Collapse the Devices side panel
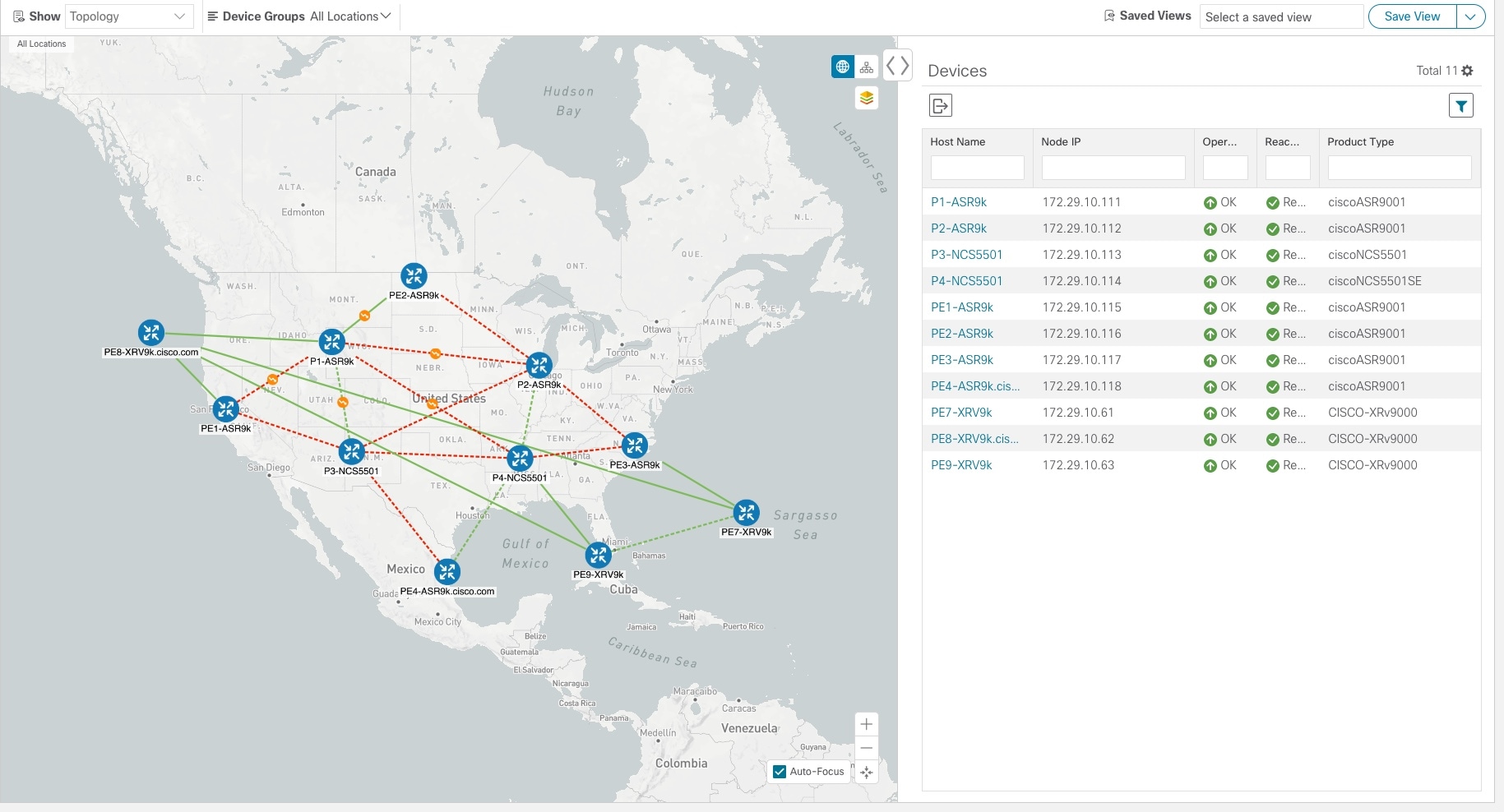 point(905,65)
